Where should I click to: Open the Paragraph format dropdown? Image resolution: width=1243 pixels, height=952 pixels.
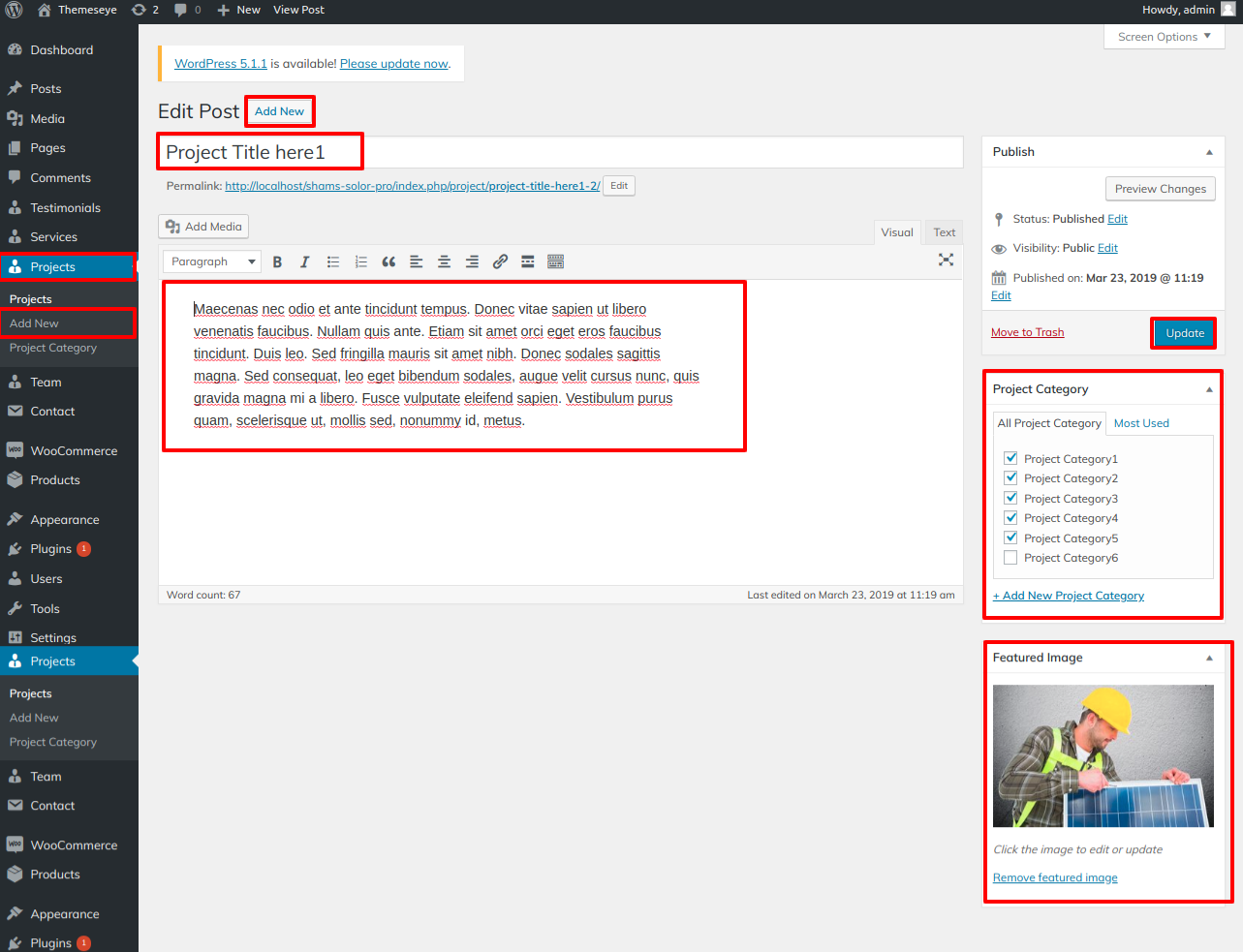[x=211, y=261]
